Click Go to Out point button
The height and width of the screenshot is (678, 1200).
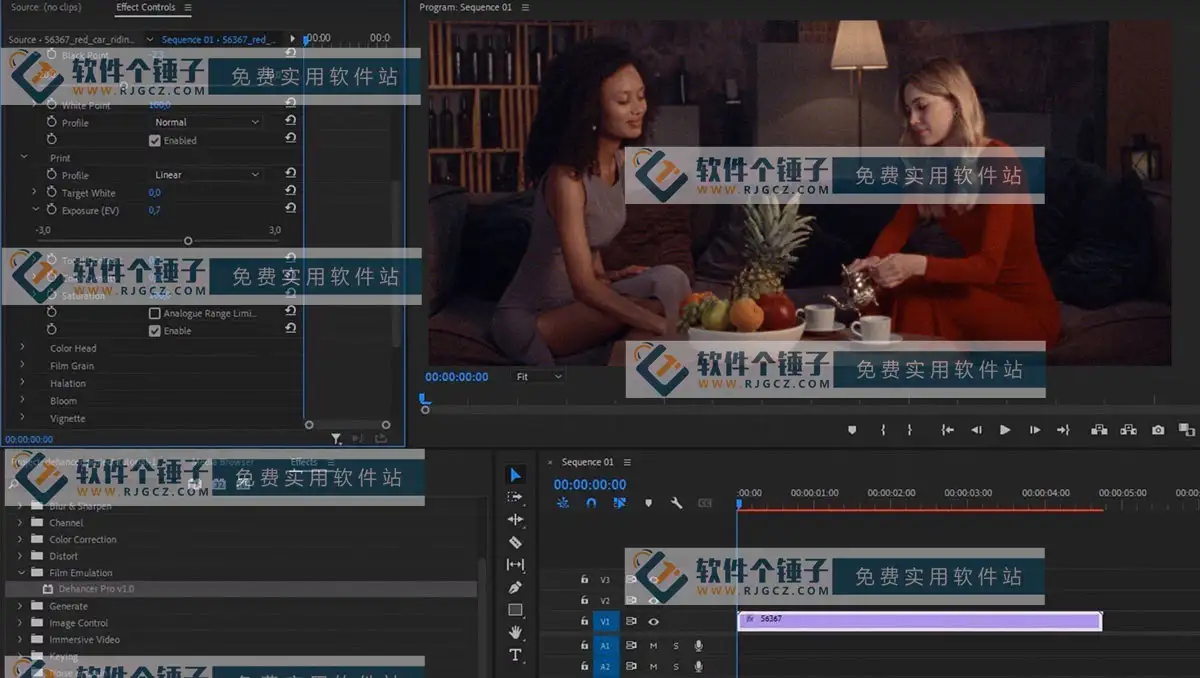coord(1063,430)
